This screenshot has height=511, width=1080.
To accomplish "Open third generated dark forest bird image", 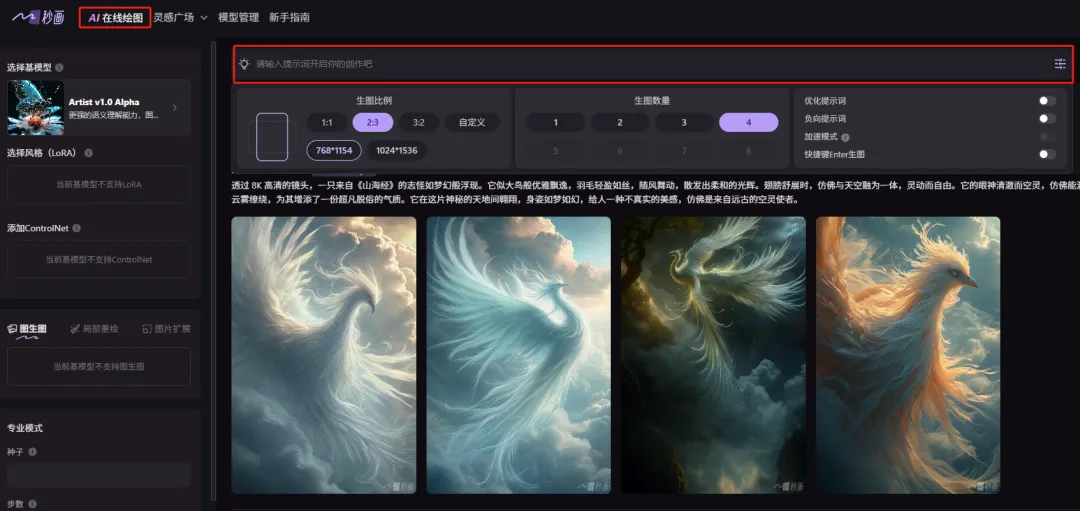I will (x=714, y=355).
